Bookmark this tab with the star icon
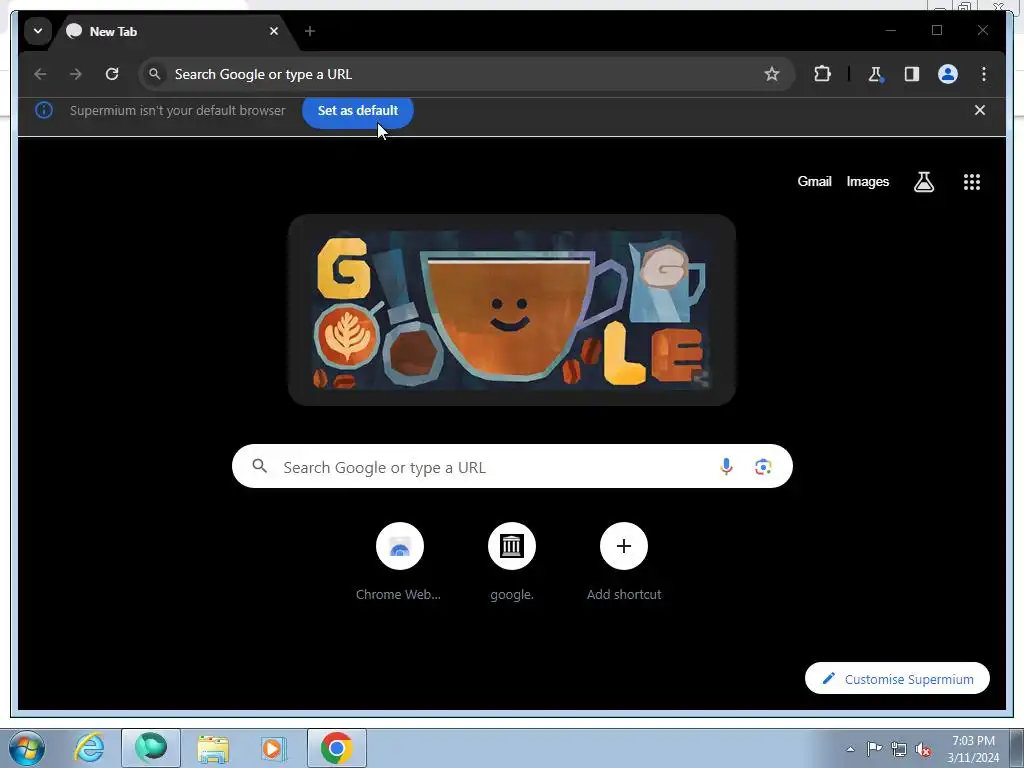The image size is (1024, 768). pyautogui.click(x=771, y=74)
